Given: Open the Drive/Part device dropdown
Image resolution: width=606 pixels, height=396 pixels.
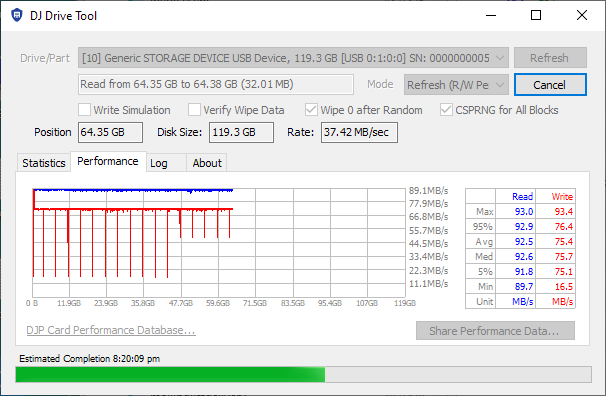Looking at the screenshot, I should click(293, 58).
